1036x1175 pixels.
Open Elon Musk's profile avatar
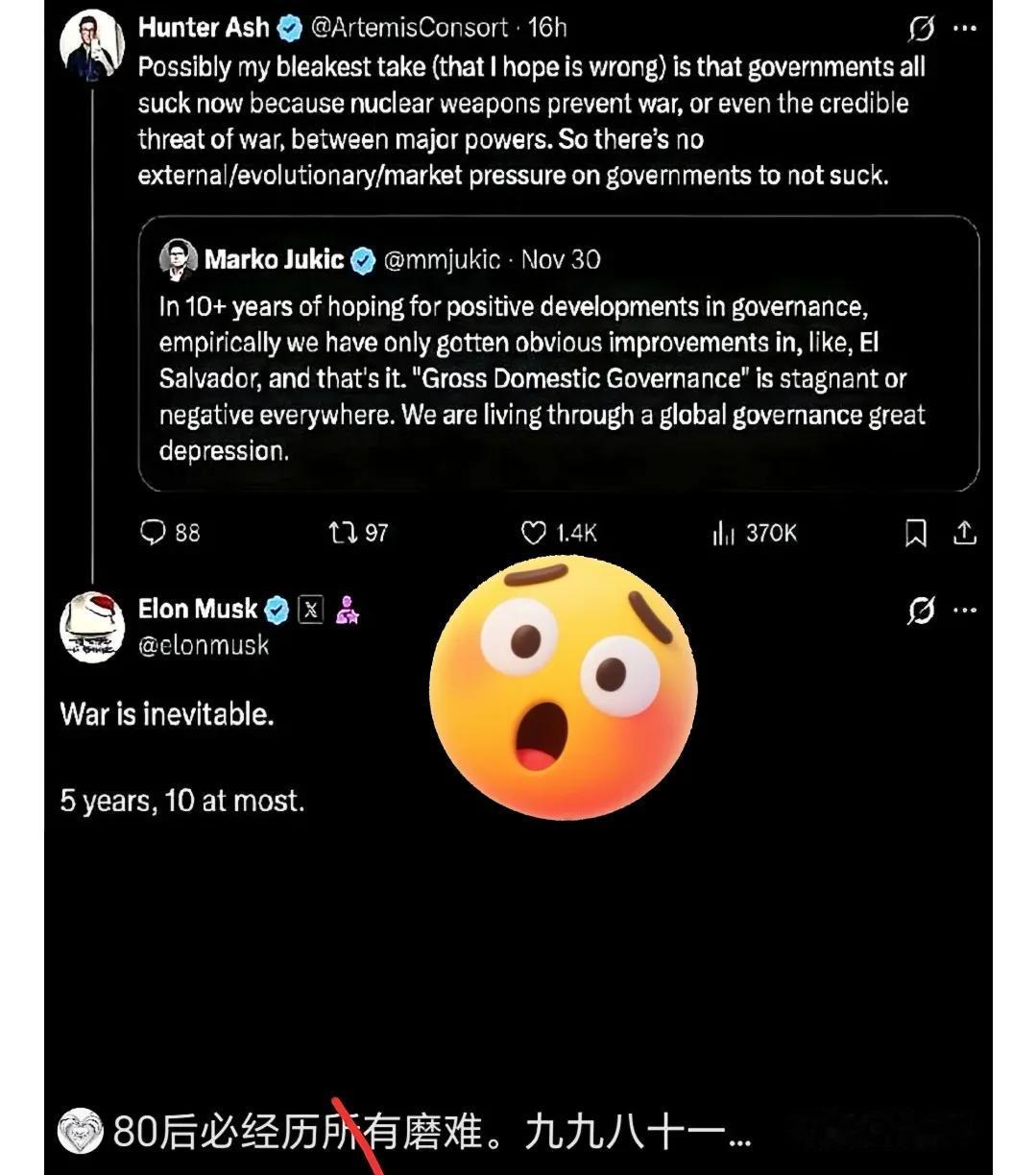tap(93, 628)
